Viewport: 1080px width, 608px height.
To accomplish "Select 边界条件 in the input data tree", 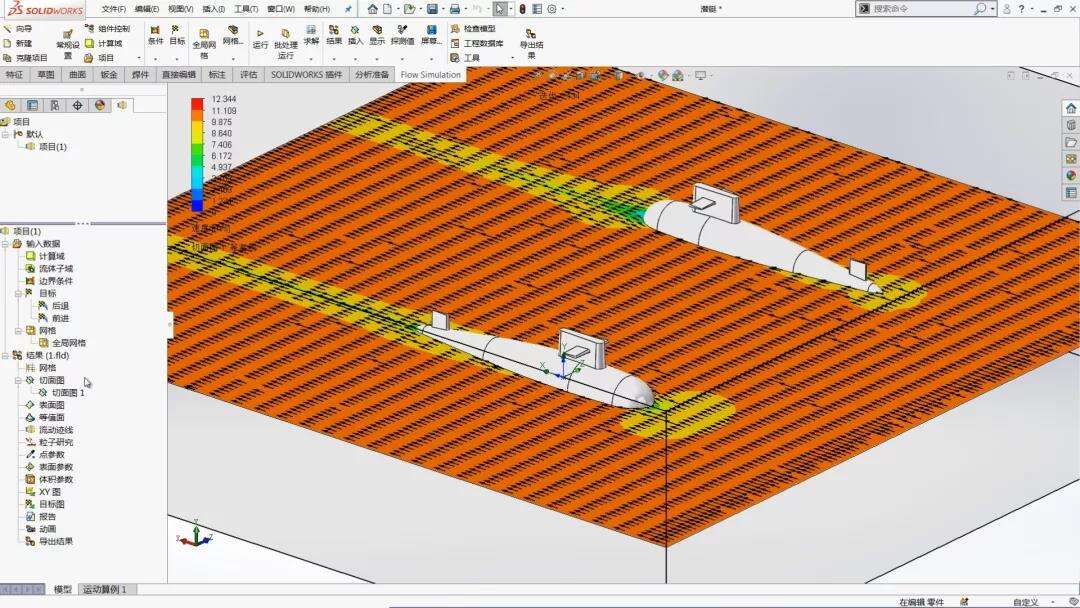I will [55, 281].
